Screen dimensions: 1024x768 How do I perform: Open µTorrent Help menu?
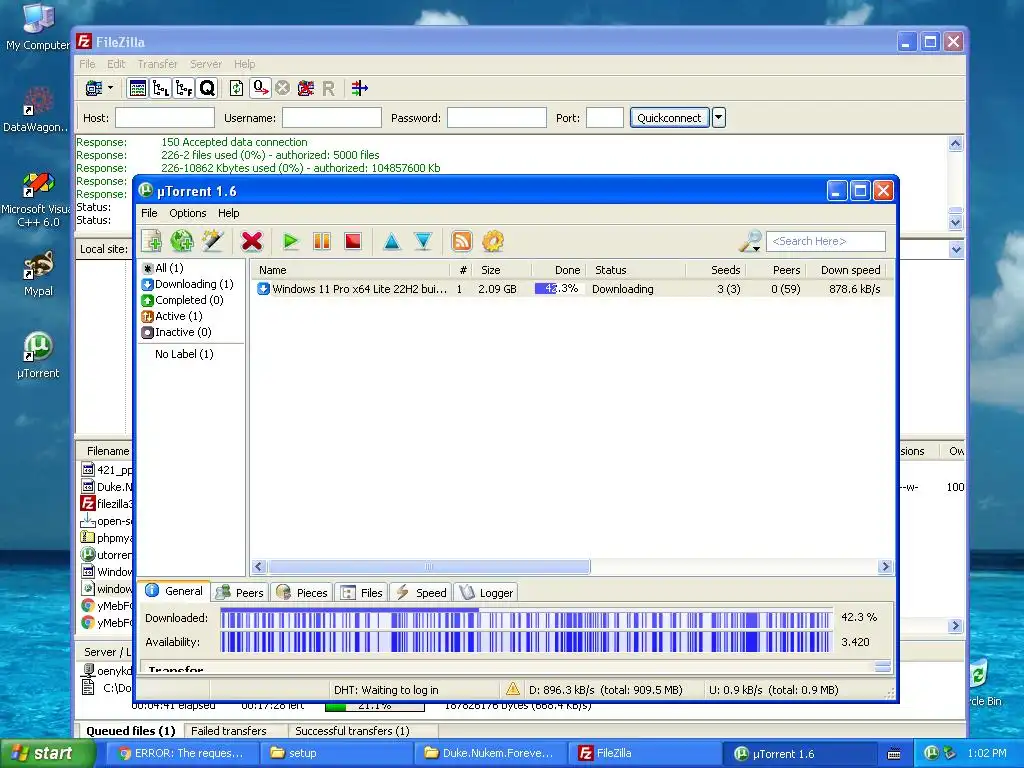pyautogui.click(x=229, y=213)
